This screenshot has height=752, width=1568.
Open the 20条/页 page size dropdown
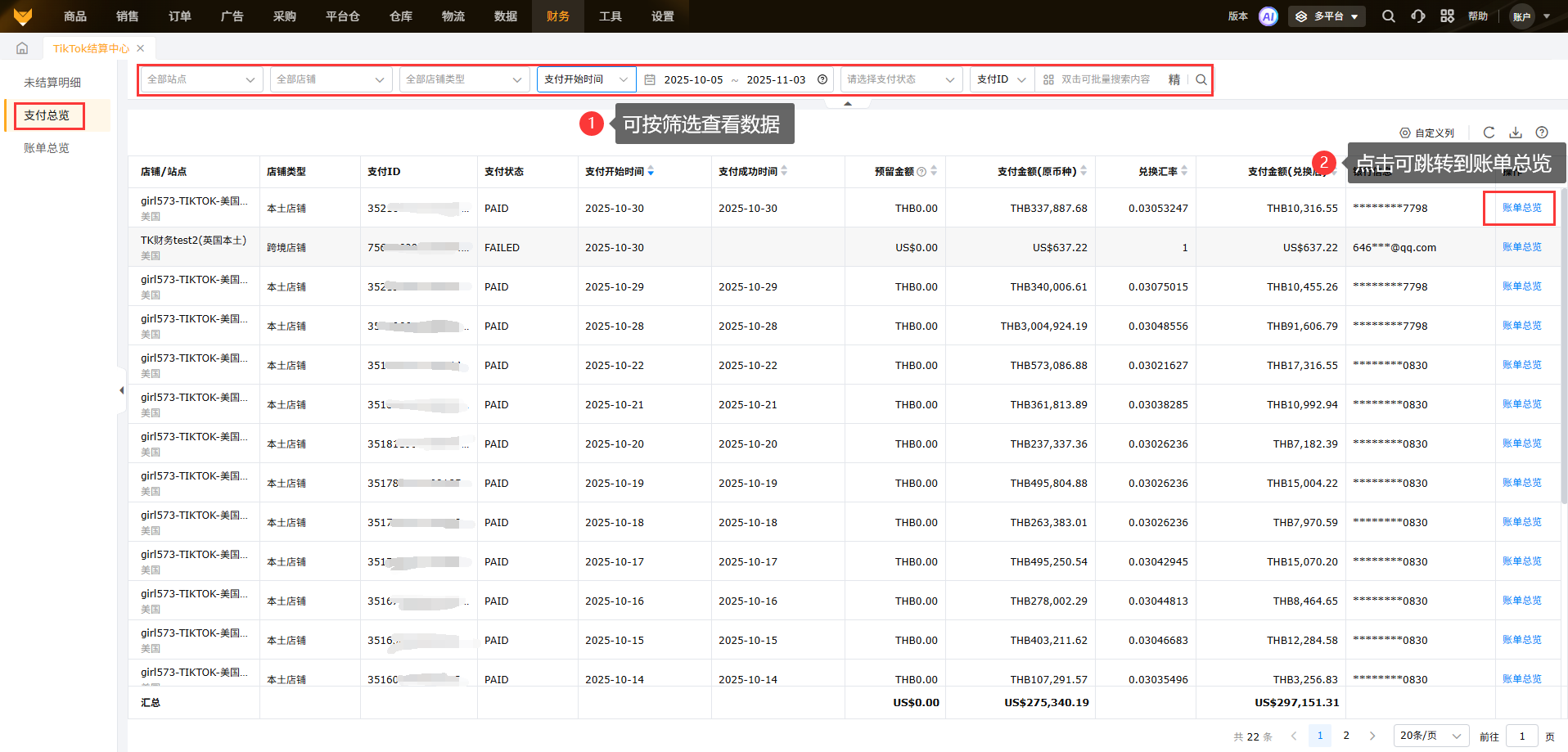1430,736
